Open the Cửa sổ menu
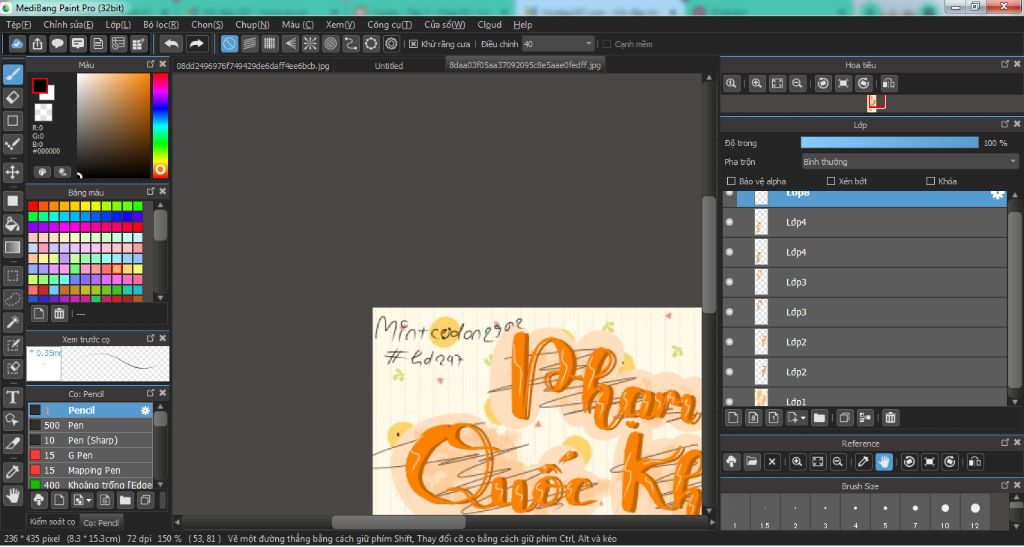The image size is (1024, 547). coord(445,25)
